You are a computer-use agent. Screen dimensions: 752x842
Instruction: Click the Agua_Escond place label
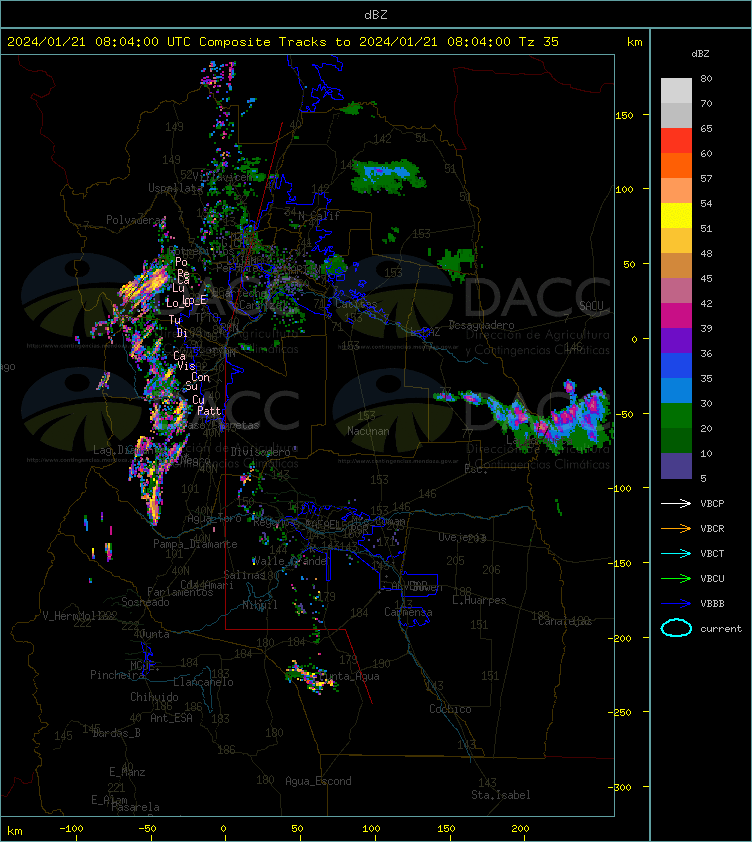pos(318,781)
